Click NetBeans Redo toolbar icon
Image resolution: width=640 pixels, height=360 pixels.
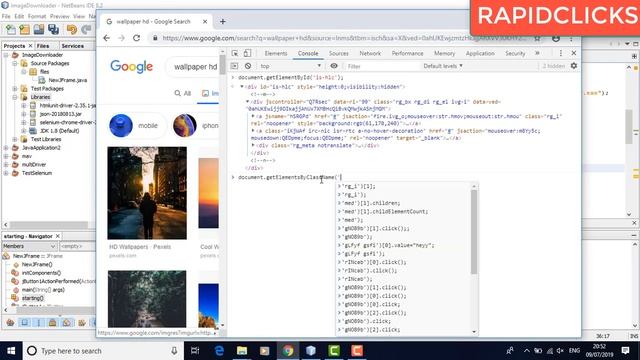point(86,29)
